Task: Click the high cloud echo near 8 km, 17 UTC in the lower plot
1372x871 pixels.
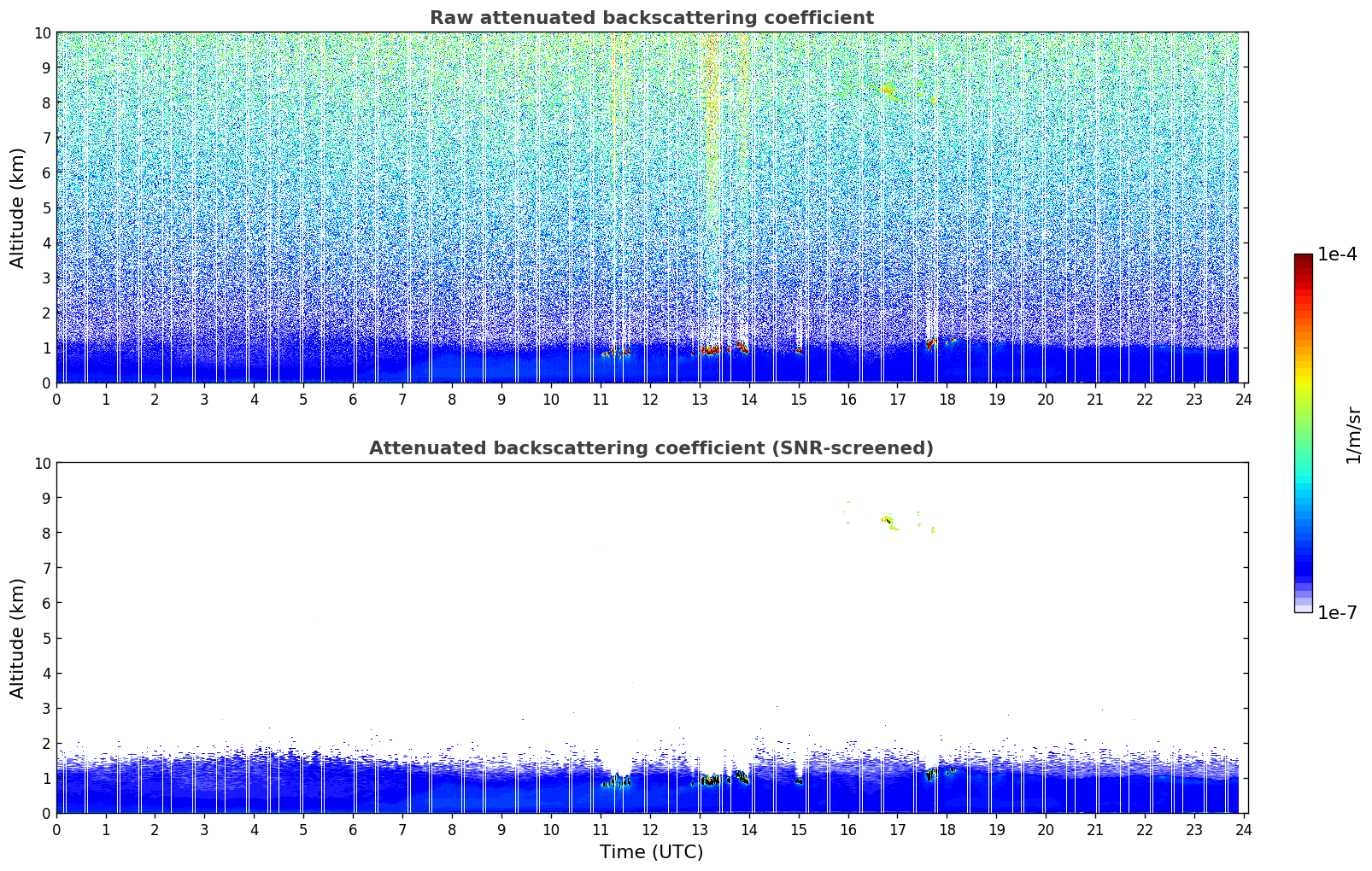Action: [888, 520]
